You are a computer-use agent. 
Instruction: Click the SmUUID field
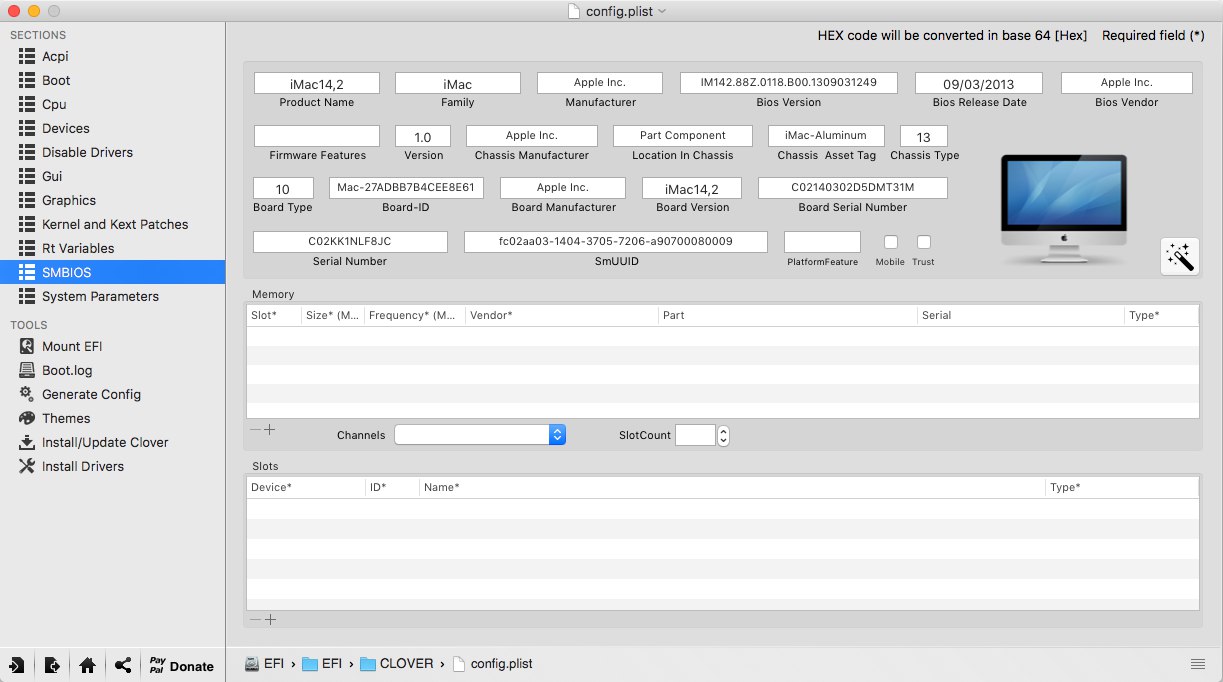(616, 242)
